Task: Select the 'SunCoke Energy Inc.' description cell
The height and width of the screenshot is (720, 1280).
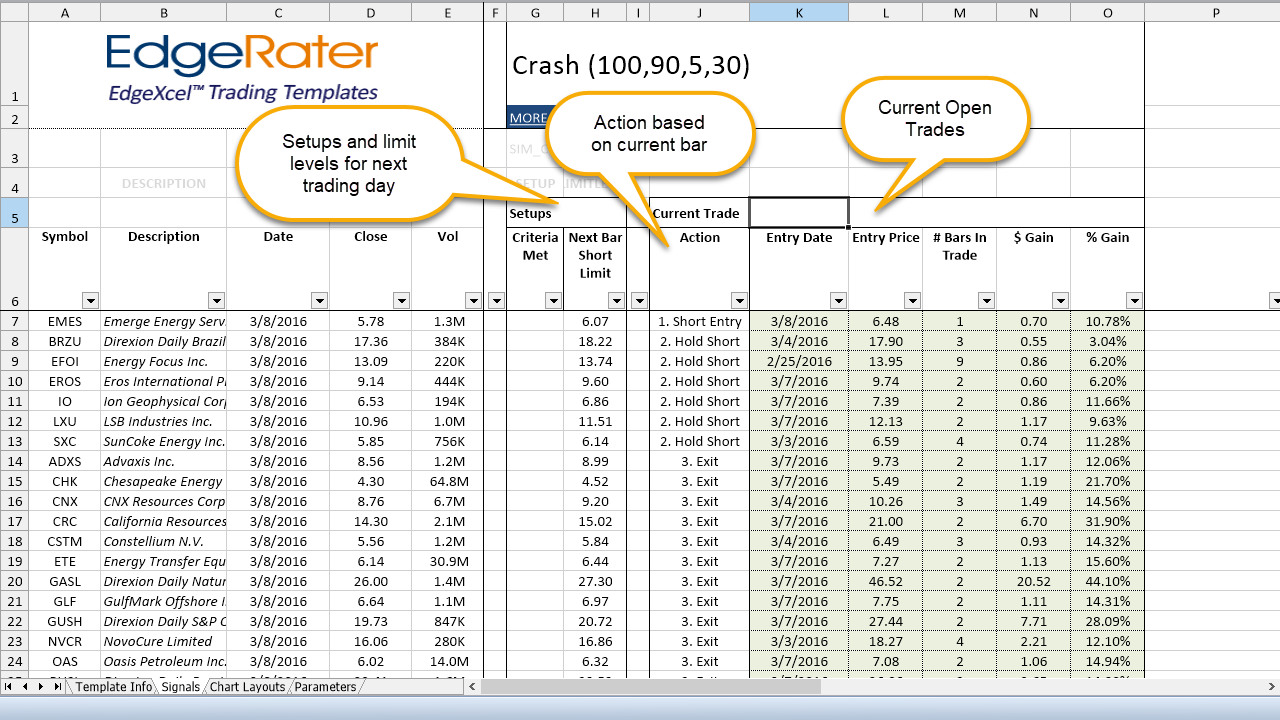Action: [x=164, y=441]
